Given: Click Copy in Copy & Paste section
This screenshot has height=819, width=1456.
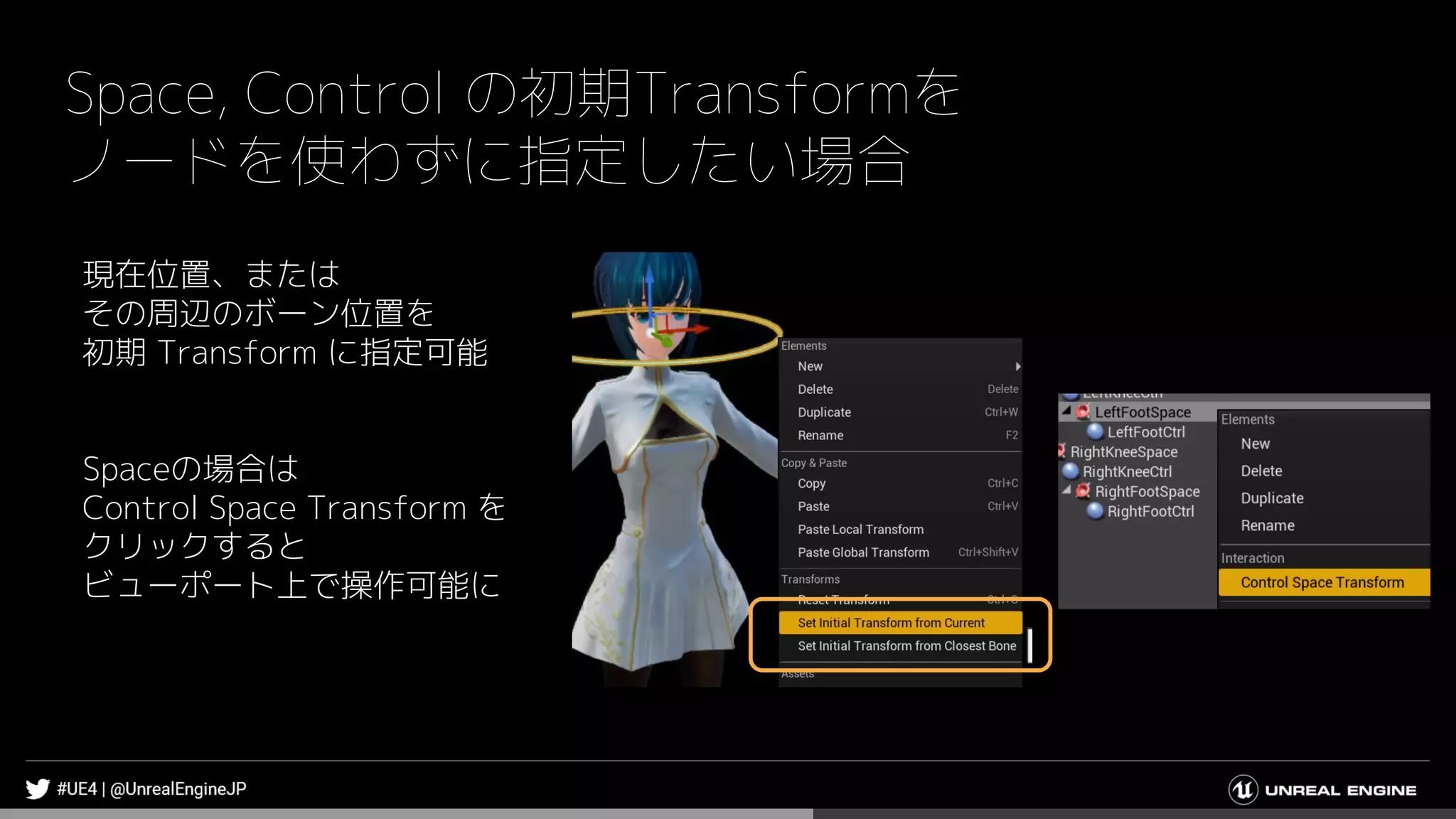Looking at the screenshot, I should [x=900, y=483].
